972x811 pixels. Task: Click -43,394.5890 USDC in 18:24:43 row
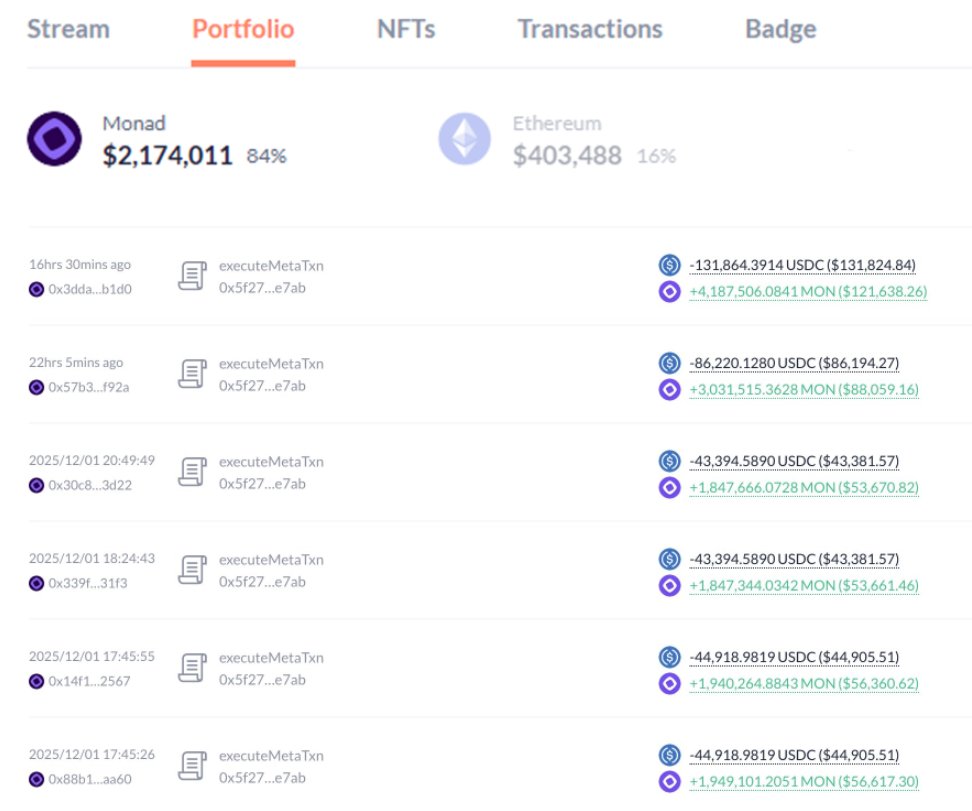(794, 559)
